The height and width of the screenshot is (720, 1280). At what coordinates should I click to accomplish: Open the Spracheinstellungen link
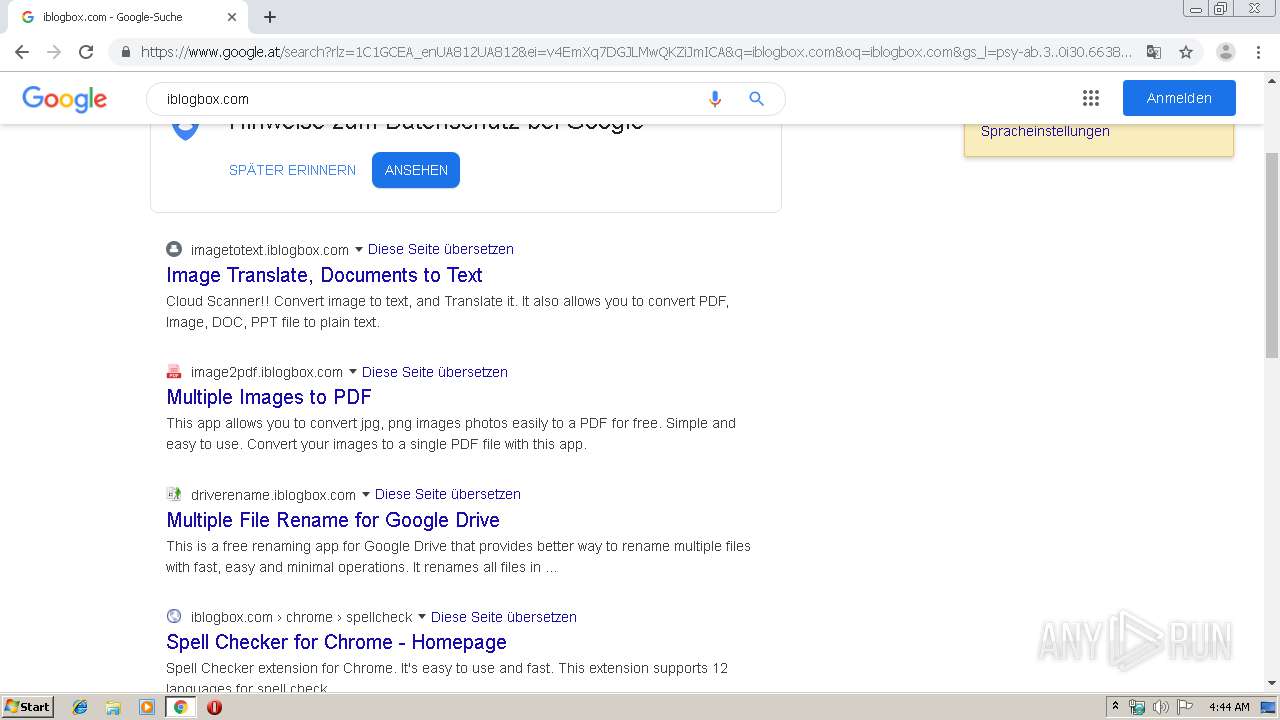[1045, 131]
